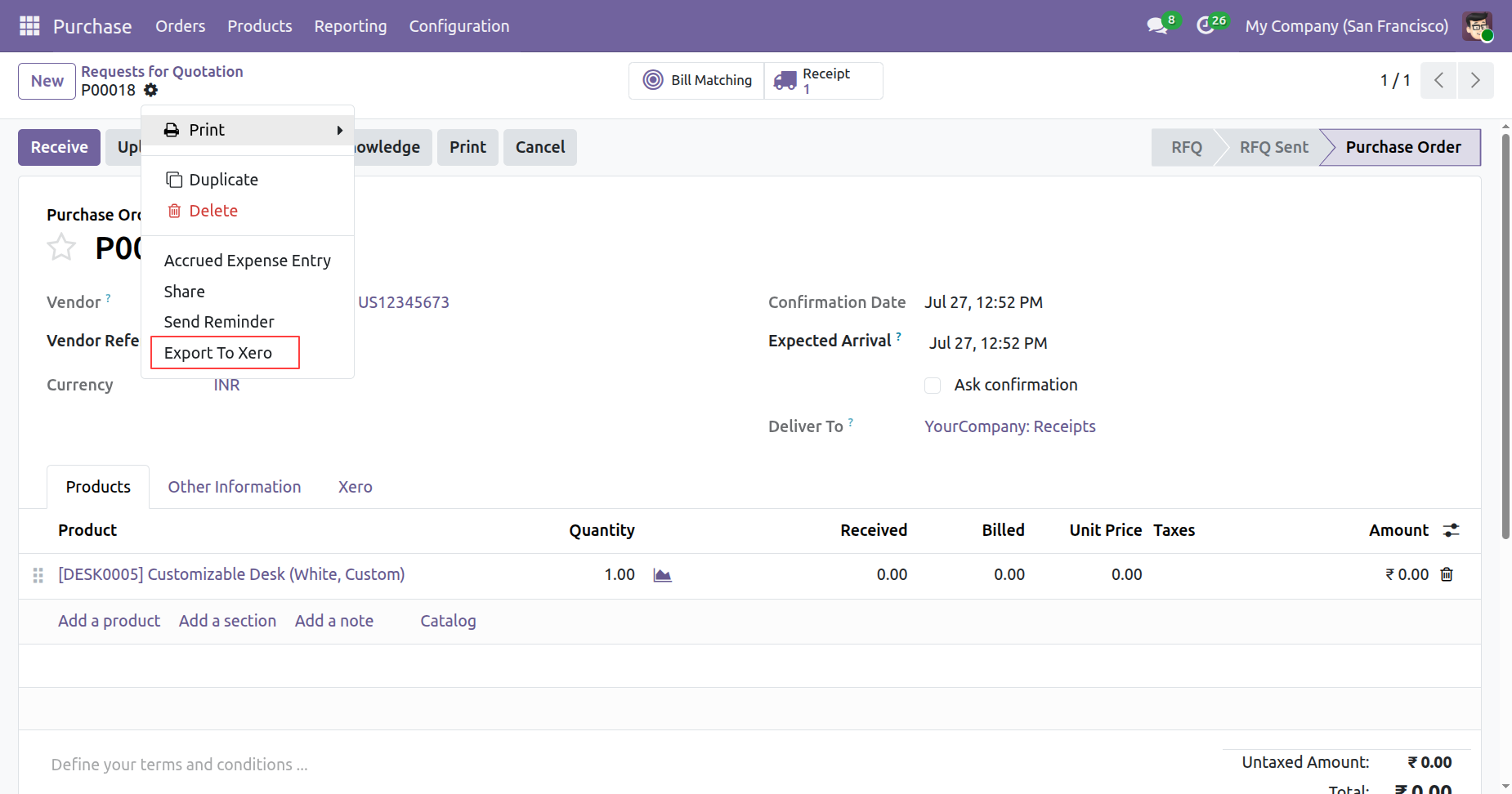
Task: Open forecast chart icon beside quantity
Action: click(x=662, y=575)
